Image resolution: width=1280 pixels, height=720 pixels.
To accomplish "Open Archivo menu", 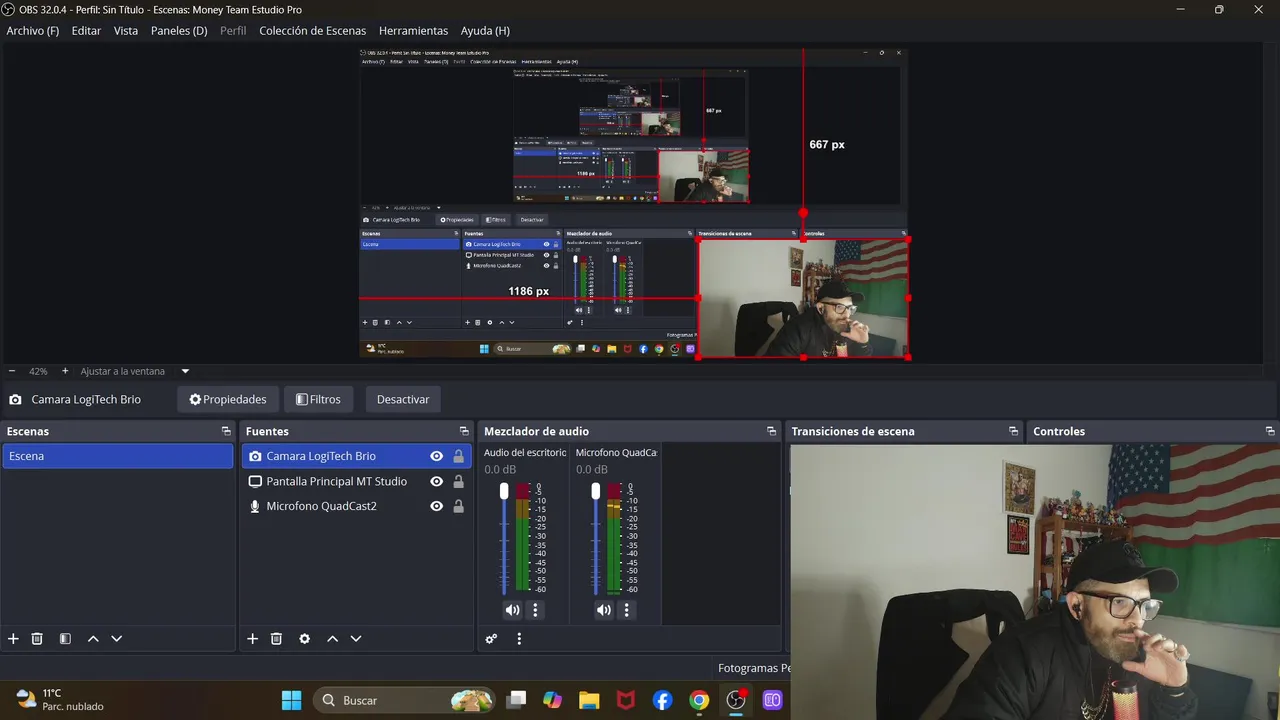I will point(33,31).
